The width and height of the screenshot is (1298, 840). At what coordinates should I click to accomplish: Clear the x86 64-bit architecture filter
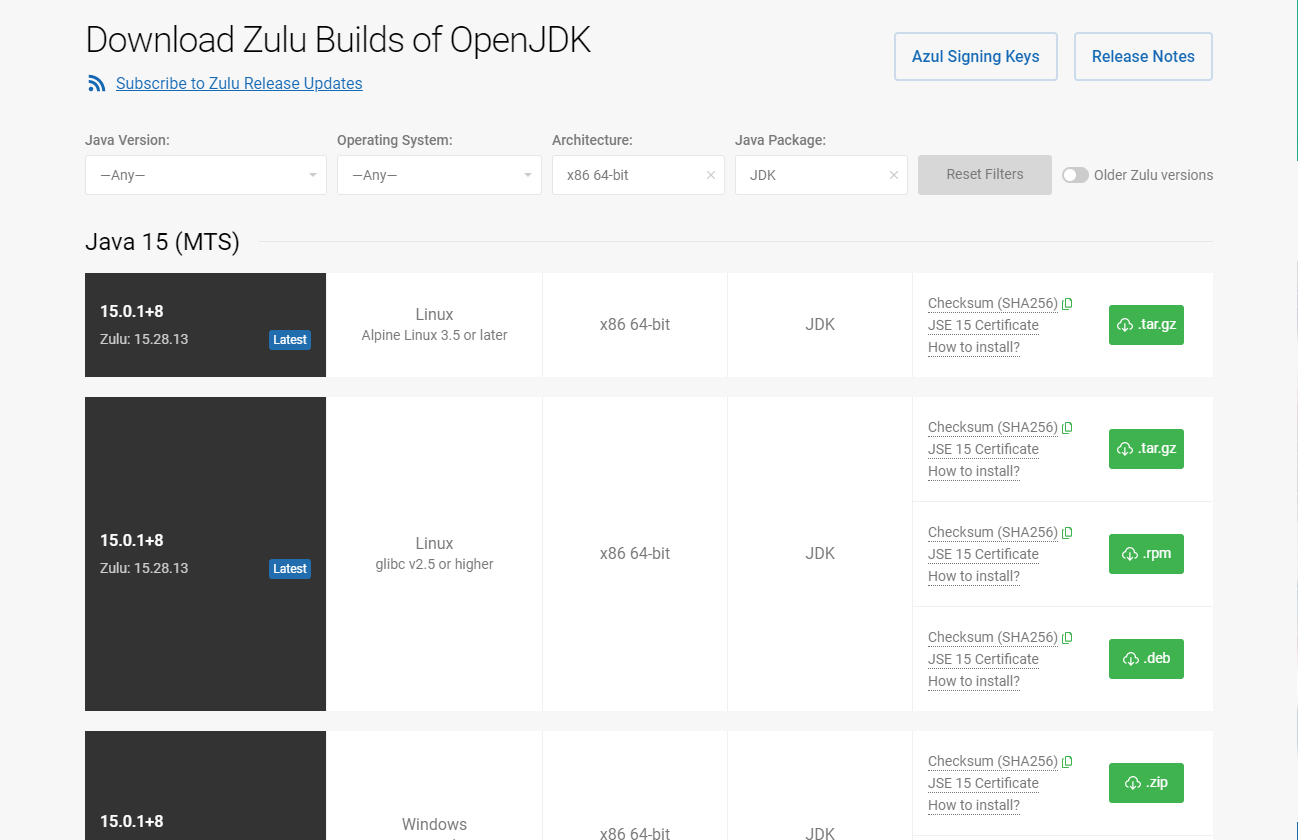click(711, 175)
